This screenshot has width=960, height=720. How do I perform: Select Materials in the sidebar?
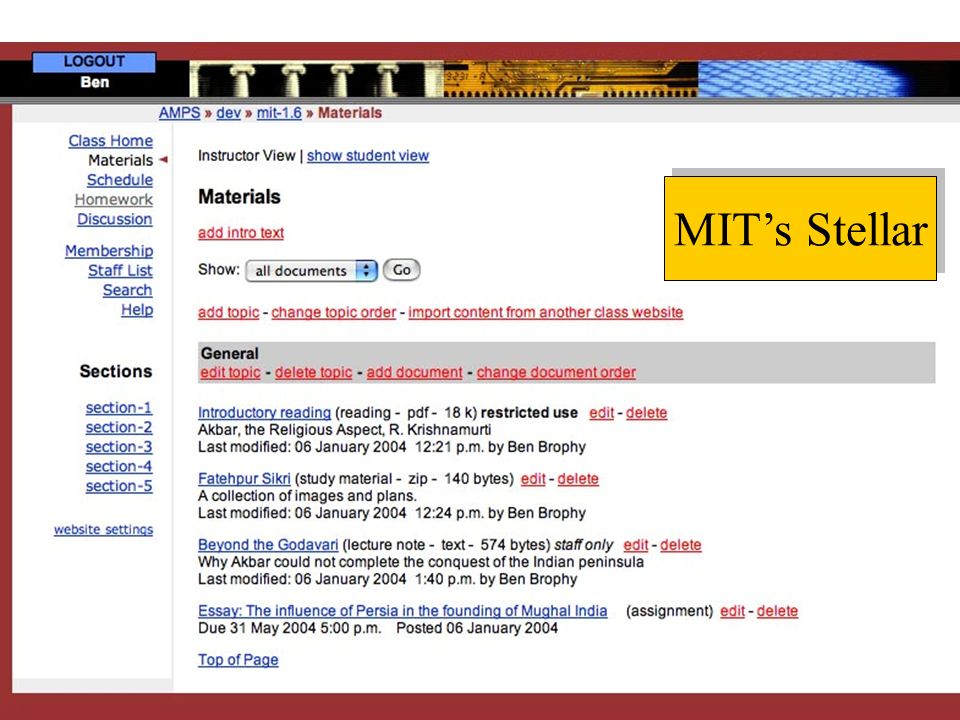tap(121, 160)
